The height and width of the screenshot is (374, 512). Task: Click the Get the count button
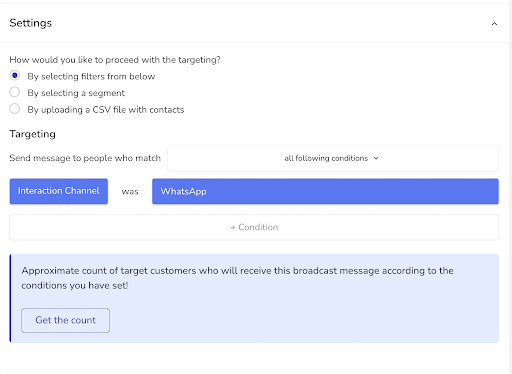coord(65,320)
